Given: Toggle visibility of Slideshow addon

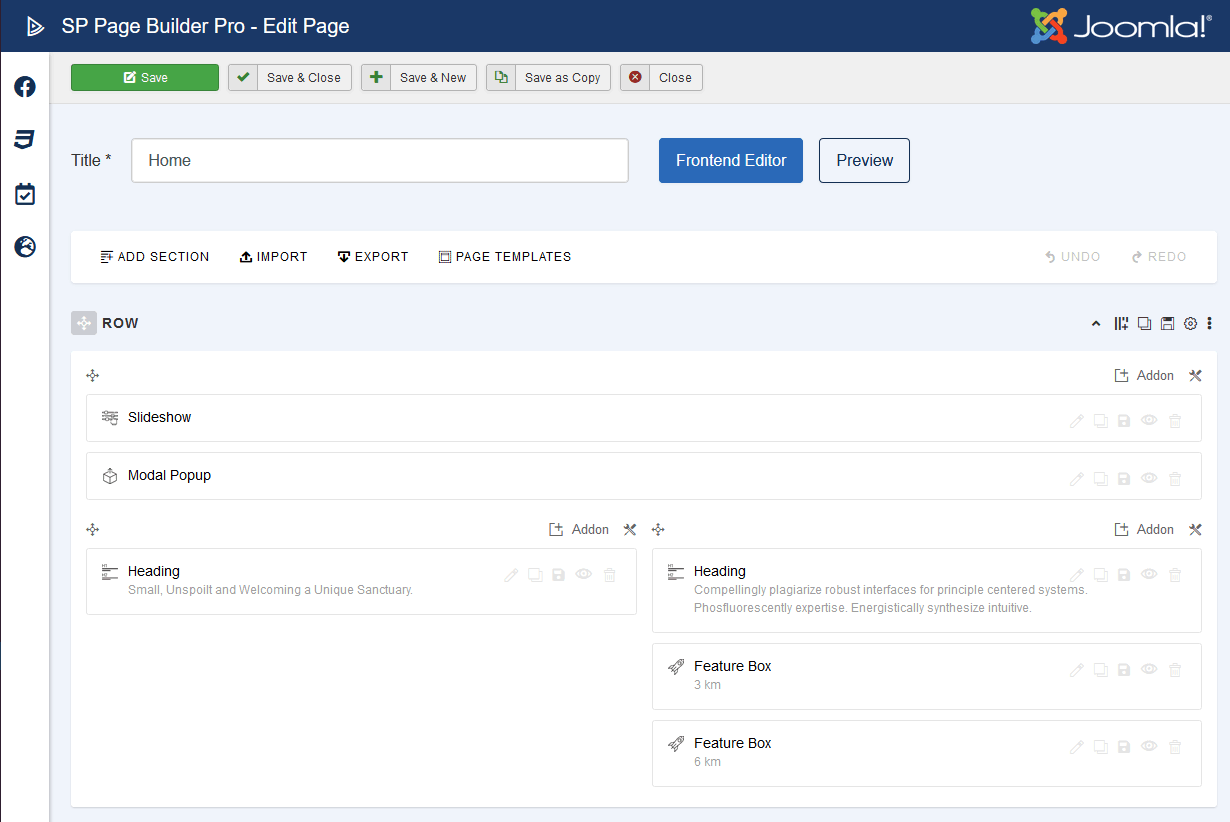Looking at the screenshot, I should click(1149, 420).
